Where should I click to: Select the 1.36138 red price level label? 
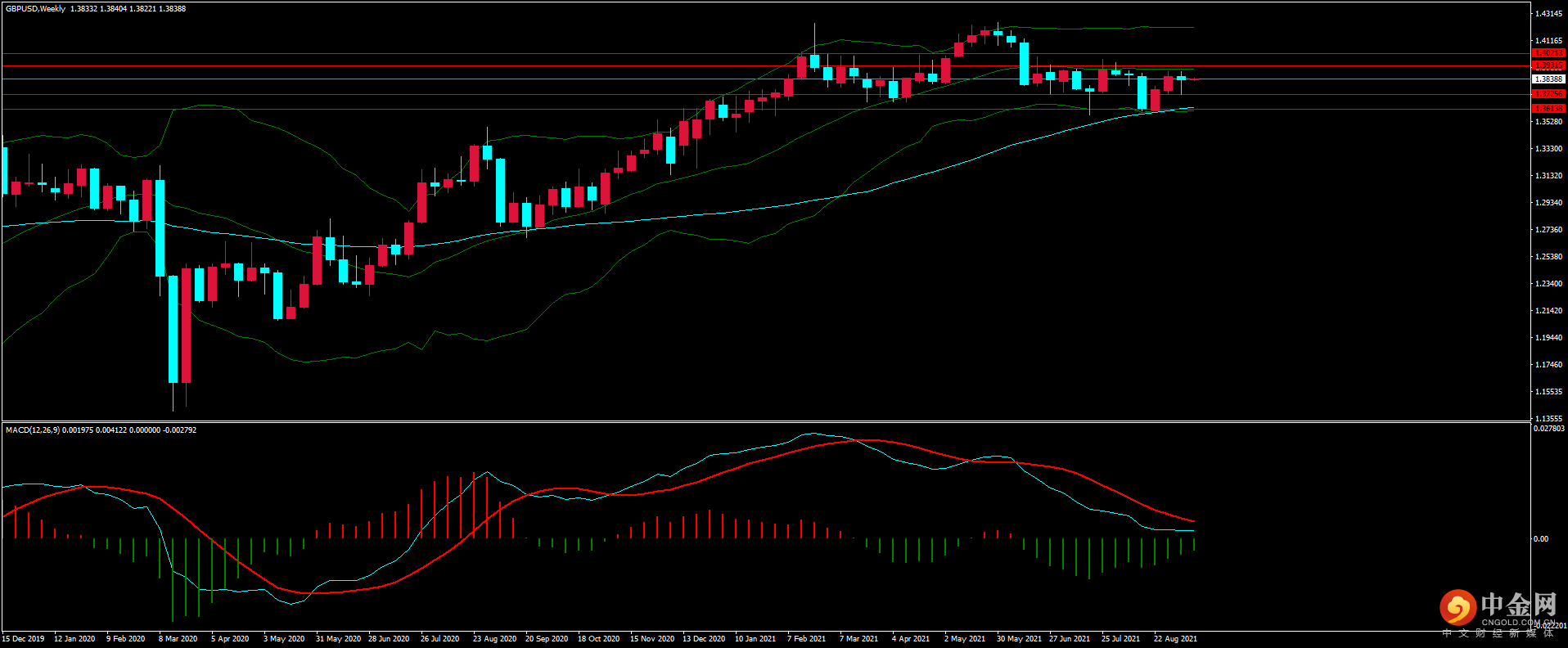(x=1548, y=108)
